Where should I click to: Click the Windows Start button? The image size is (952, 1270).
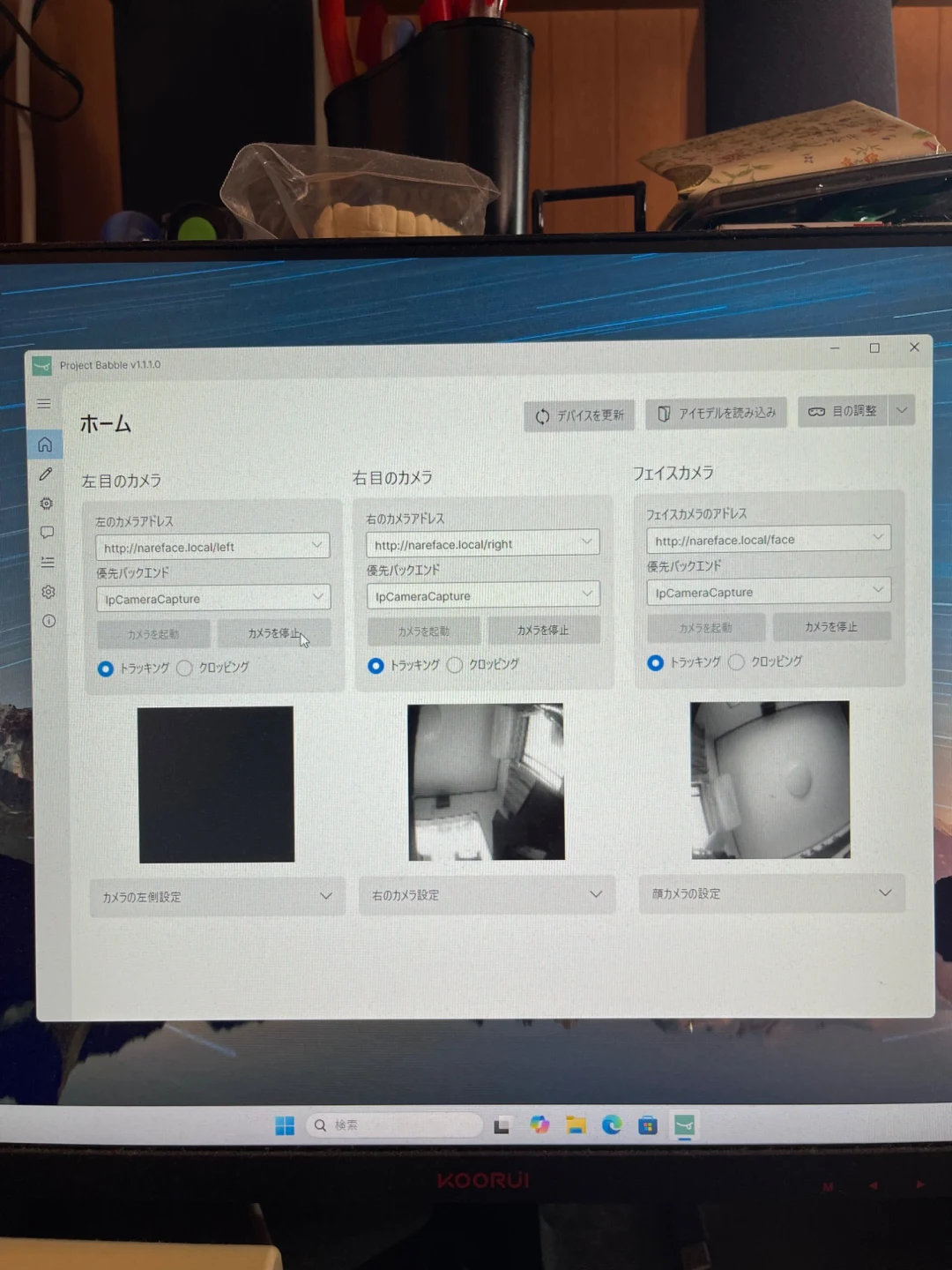[x=285, y=1126]
